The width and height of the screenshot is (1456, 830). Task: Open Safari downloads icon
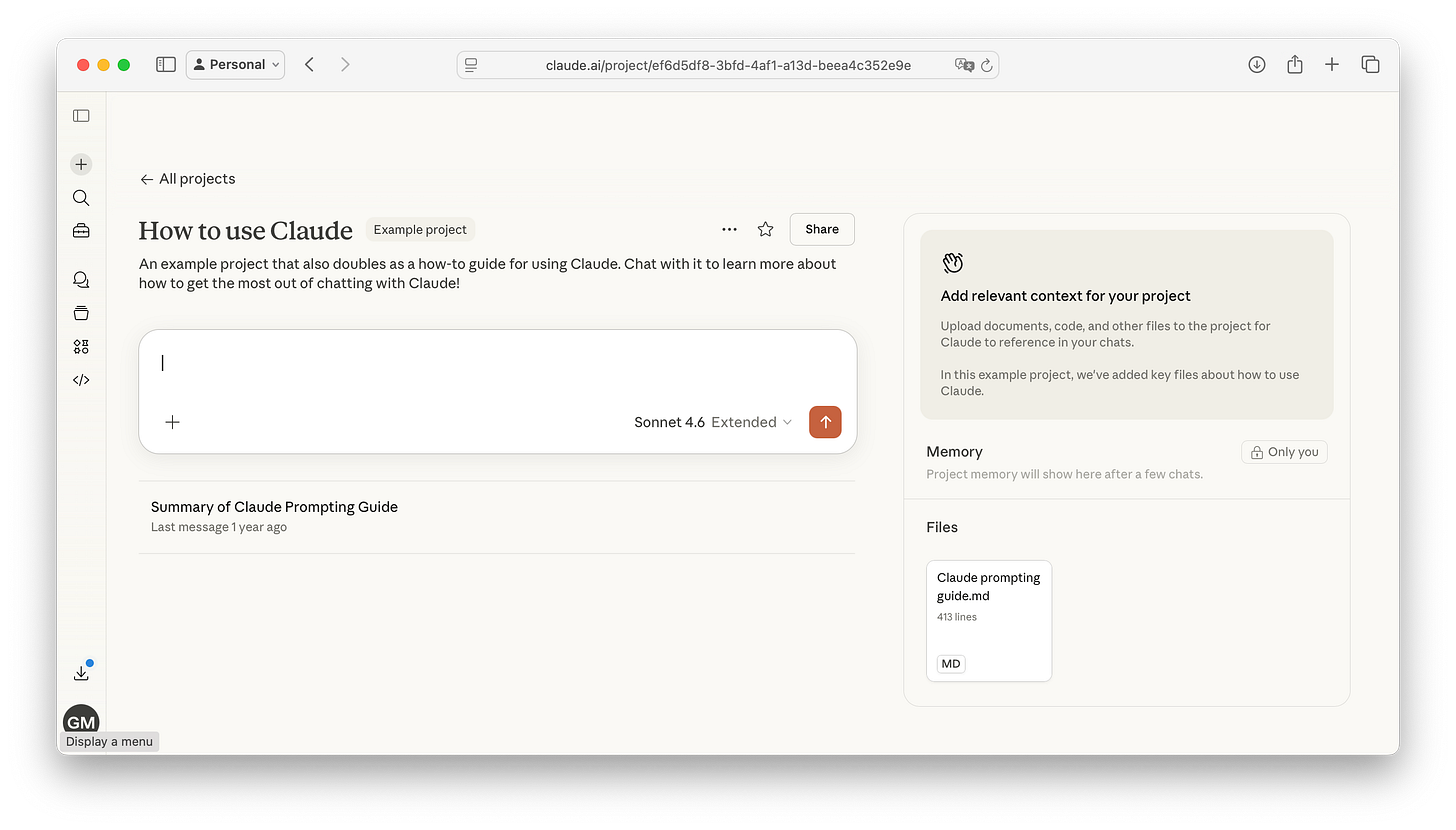(1257, 64)
